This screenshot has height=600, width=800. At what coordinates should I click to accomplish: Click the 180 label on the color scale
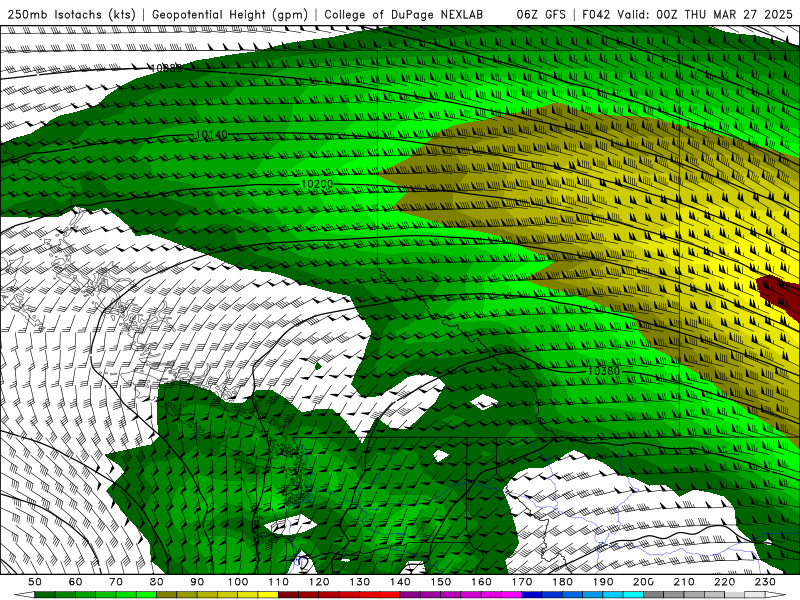point(562,582)
